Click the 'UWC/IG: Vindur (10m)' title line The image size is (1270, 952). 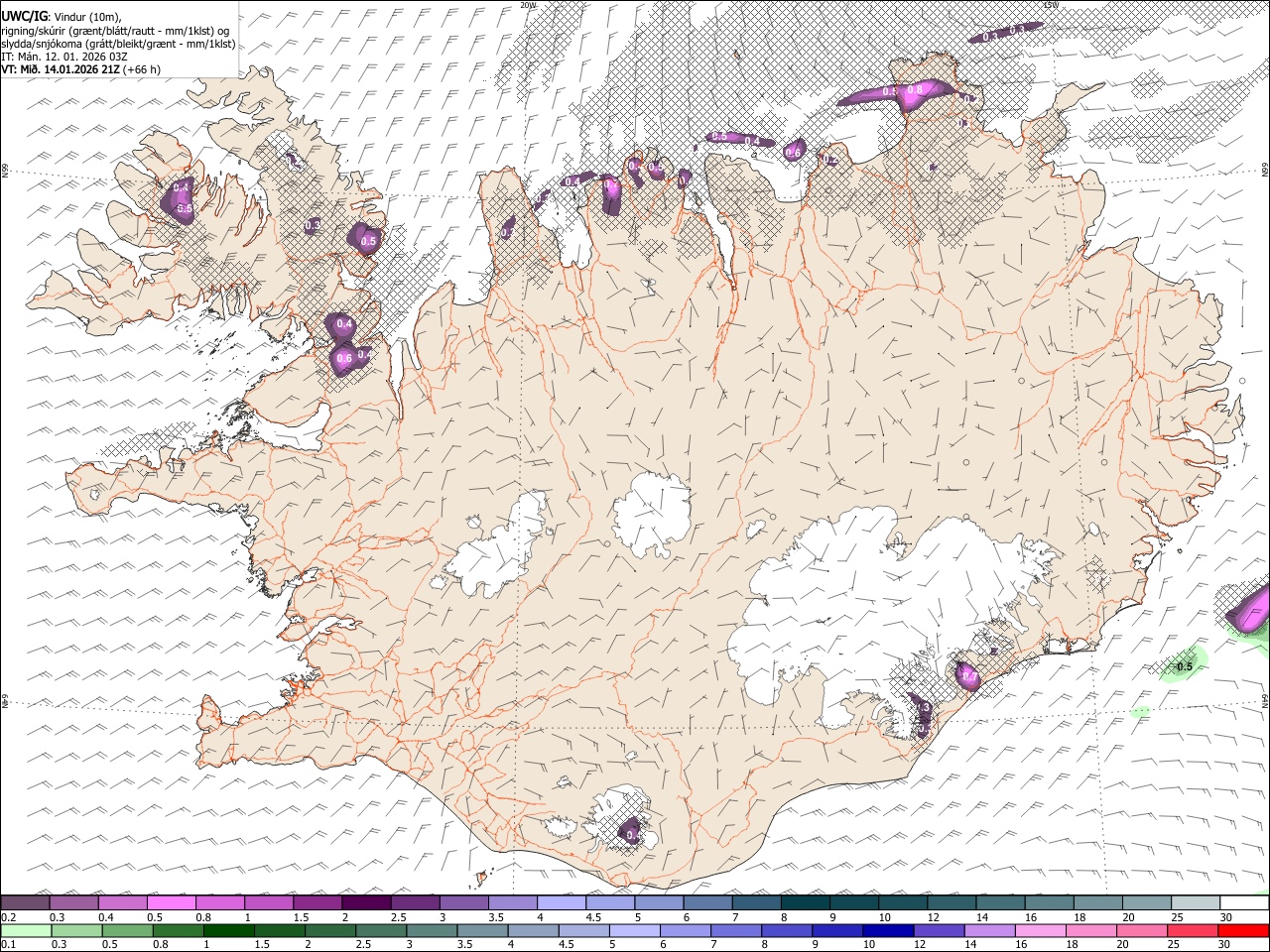(61, 17)
